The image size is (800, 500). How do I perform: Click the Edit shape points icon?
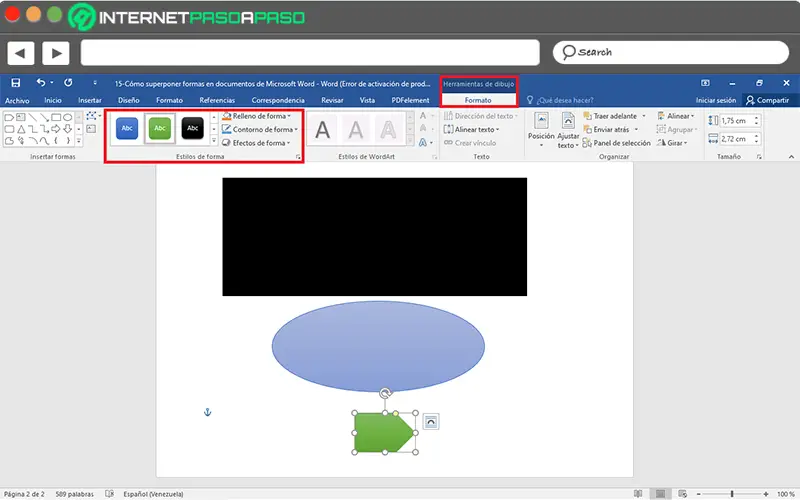tap(92, 116)
